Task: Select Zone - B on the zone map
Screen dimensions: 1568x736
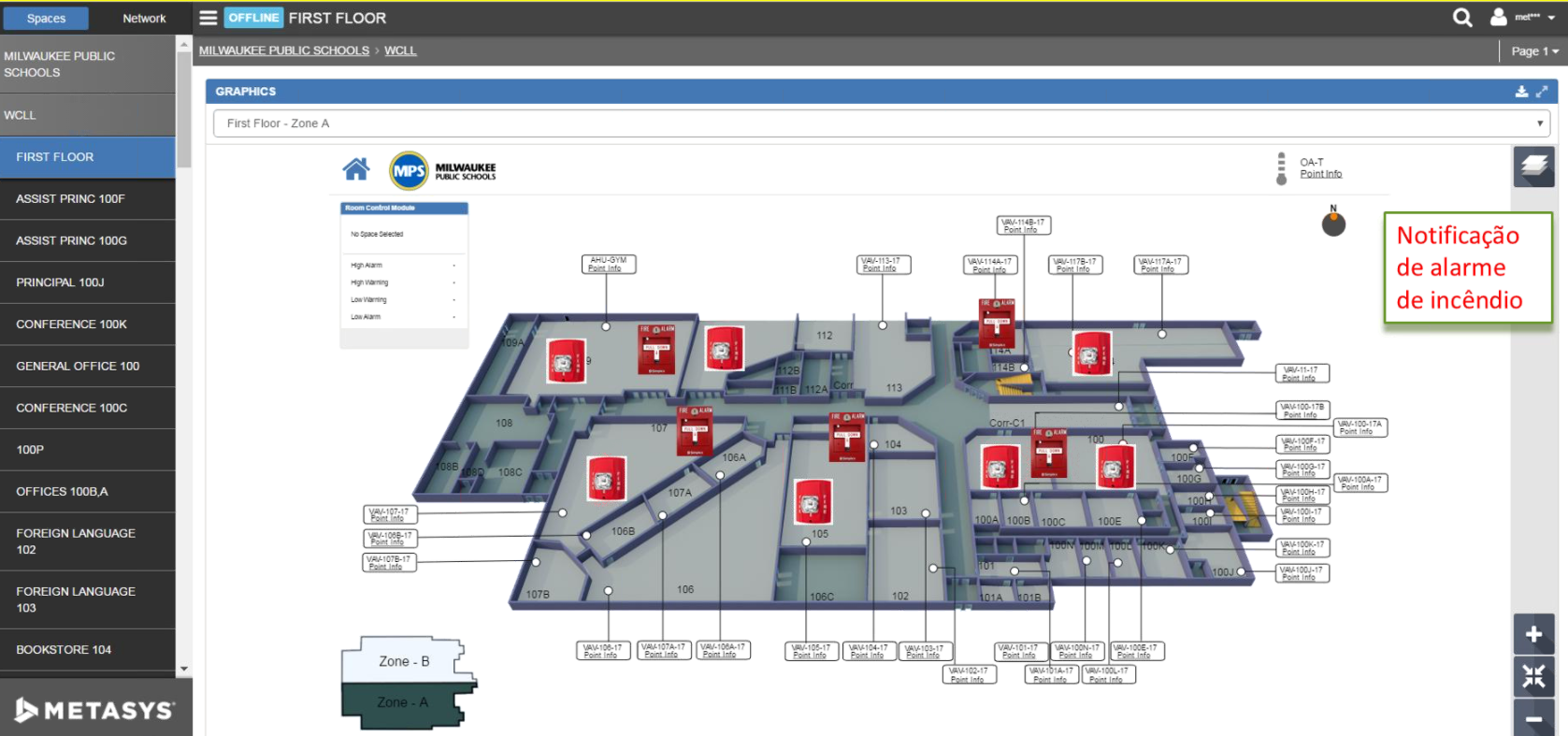Action: tap(404, 661)
